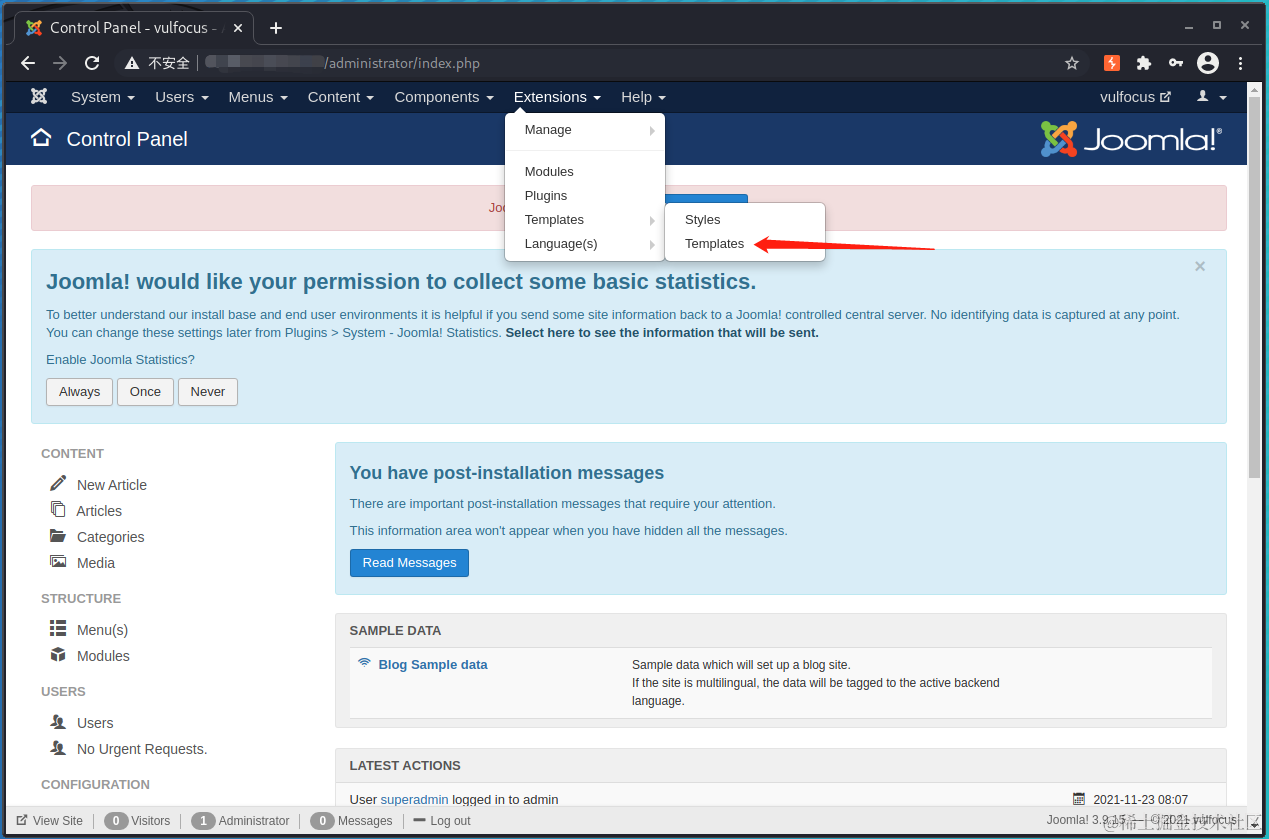Click the key password icon
Screen dimensions: 1269x839
(x=1176, y=63)
